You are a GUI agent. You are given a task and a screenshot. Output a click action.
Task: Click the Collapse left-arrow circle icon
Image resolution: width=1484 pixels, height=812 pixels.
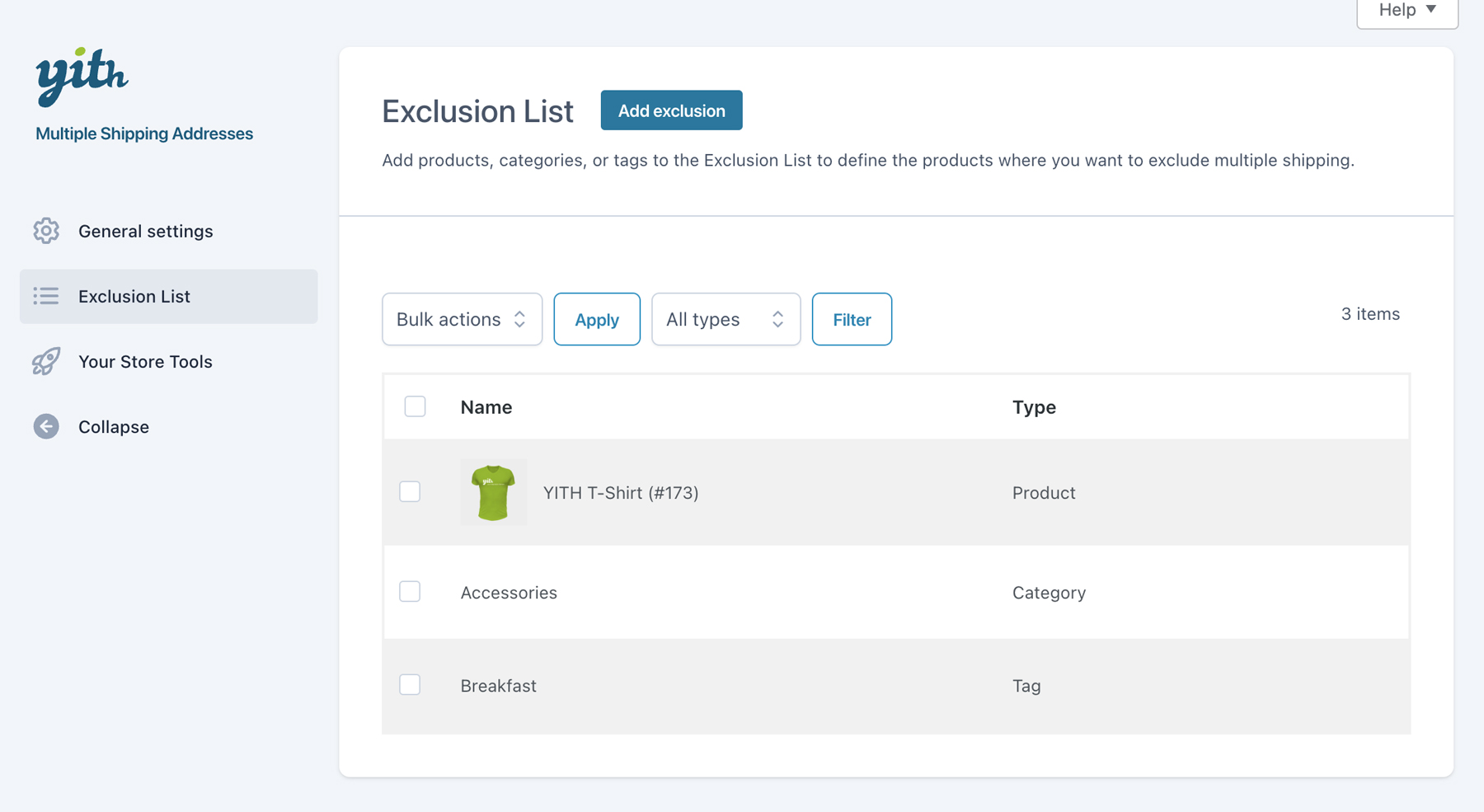click(x=46, y=426)
